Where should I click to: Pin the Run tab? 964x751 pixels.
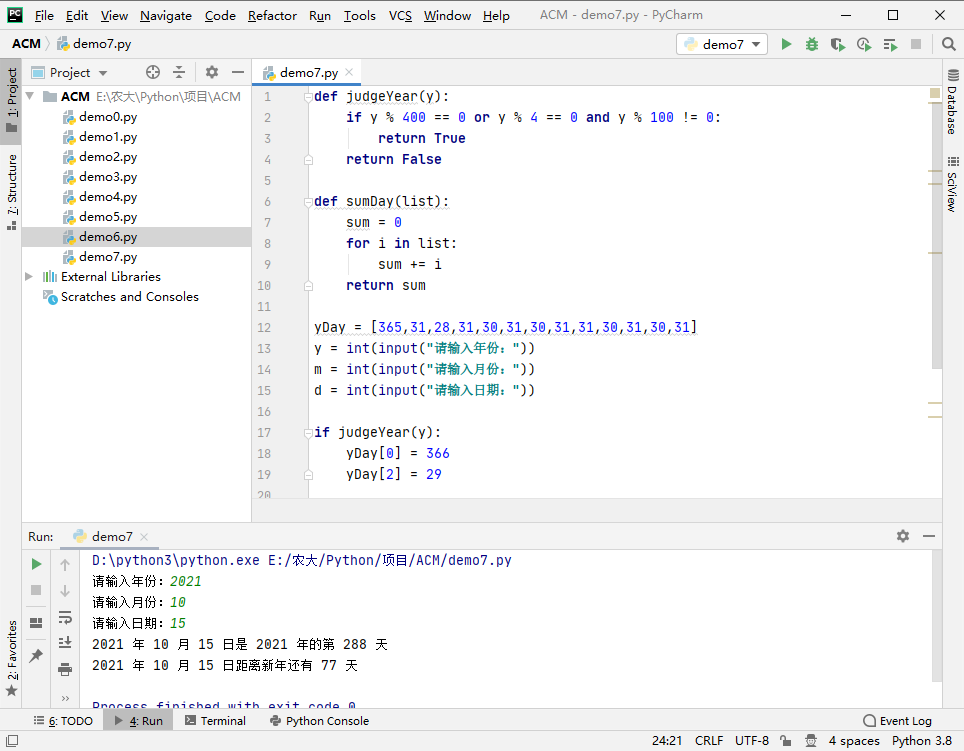[x=36, y=655]
